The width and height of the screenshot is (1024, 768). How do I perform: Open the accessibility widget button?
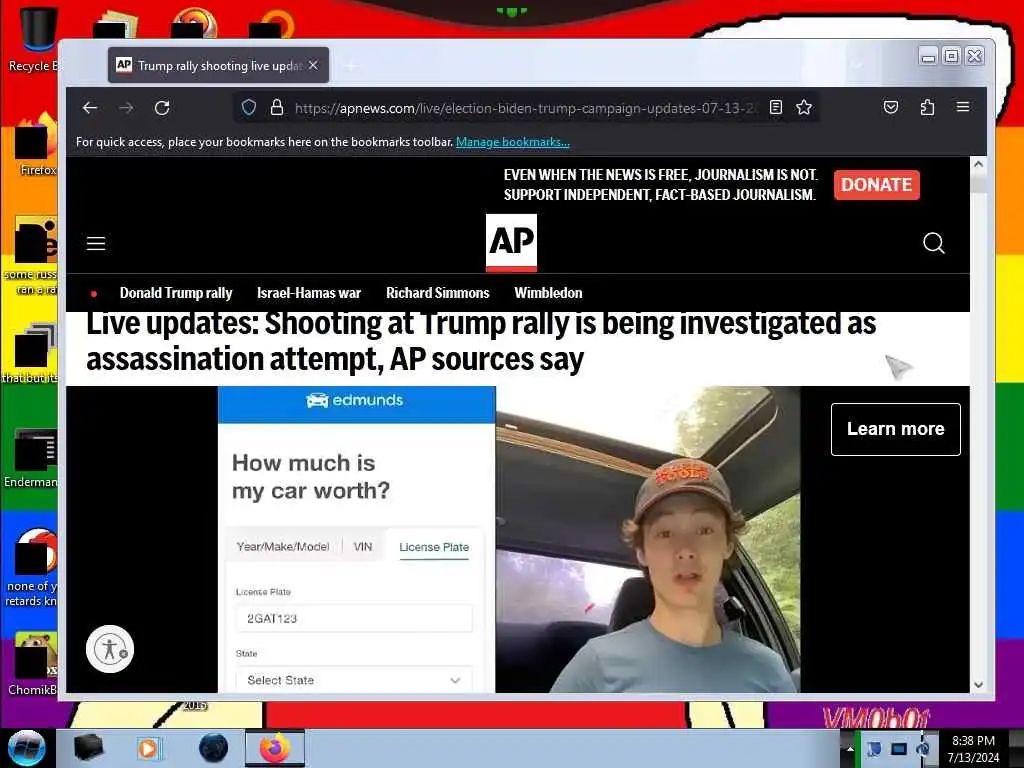click(x=110, y=649)
